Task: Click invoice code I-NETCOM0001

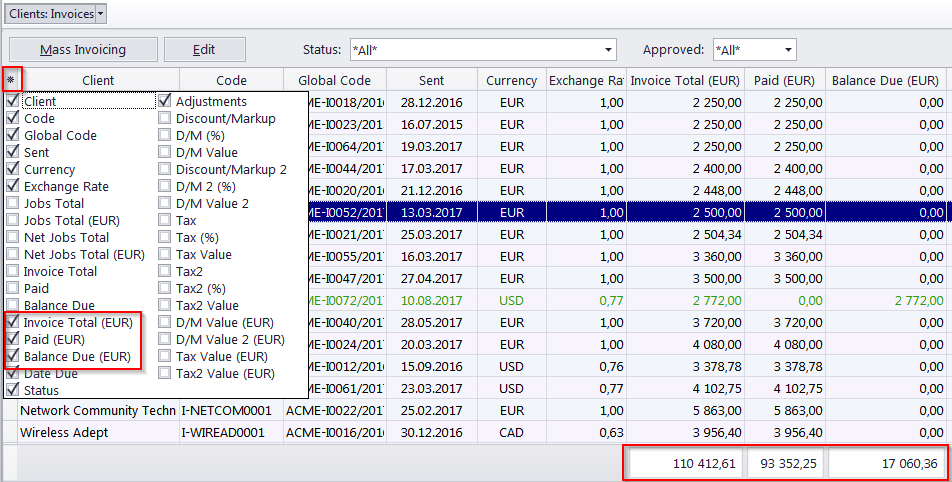Action: 226,410
